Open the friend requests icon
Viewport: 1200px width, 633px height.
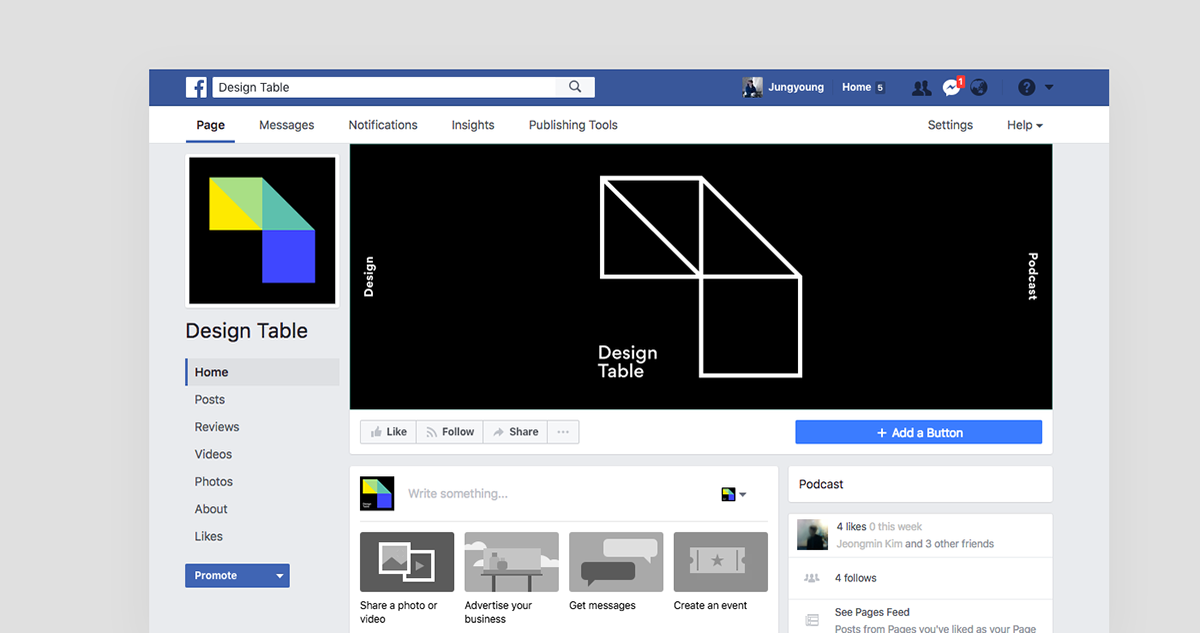pos(921,88)
